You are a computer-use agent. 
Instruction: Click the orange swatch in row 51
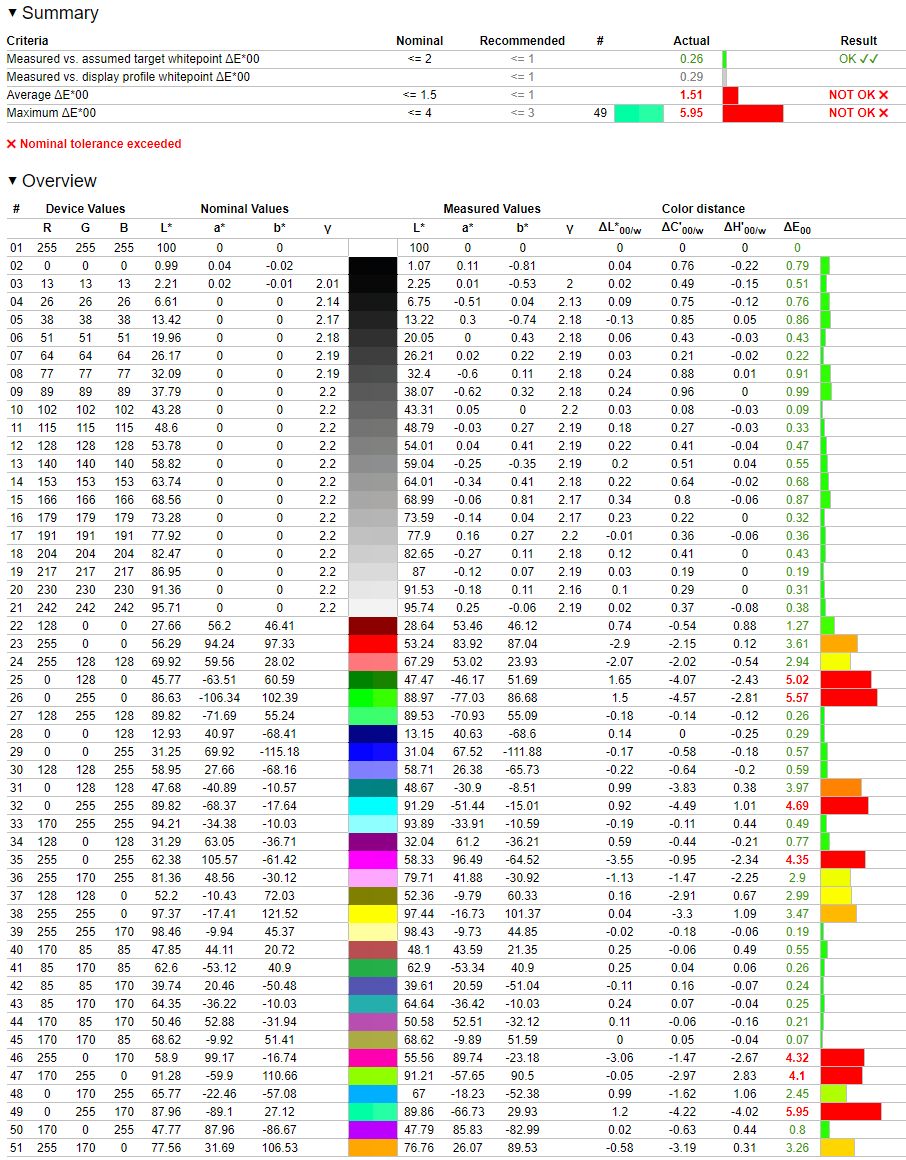point(373,1147)
